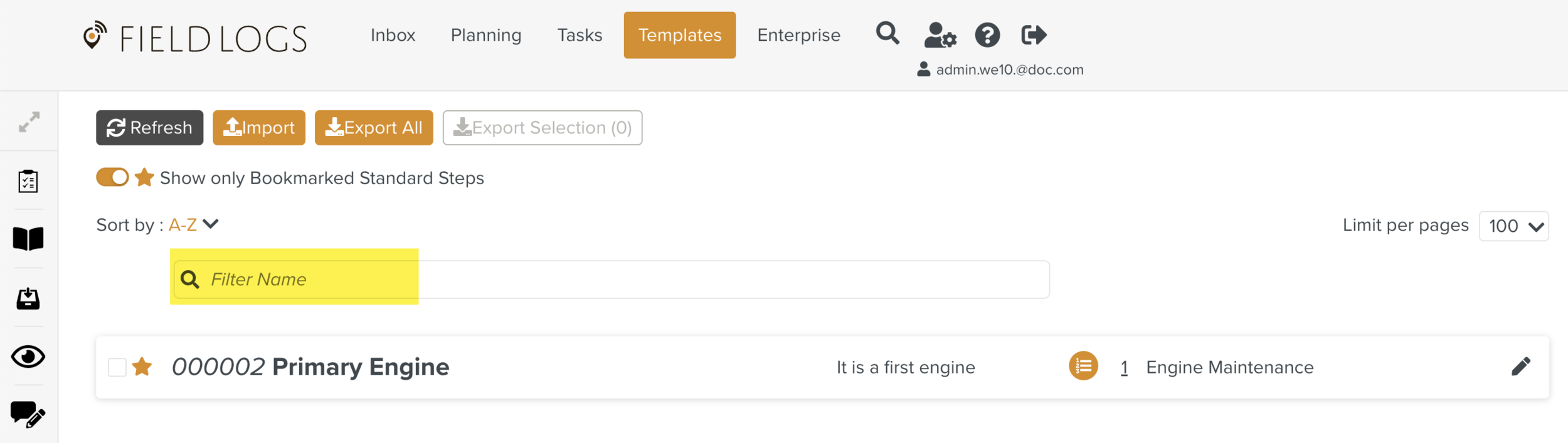1568x443 pixels.
Task: Click the search magnifier in the top navigation
Action: pos(887,33)
